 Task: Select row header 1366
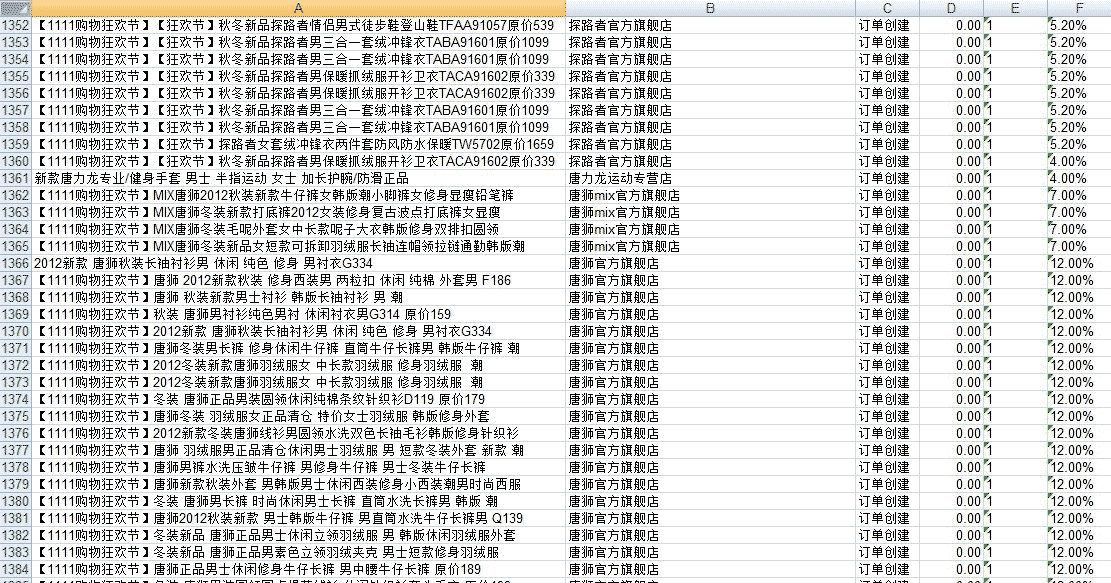pos(16,264)
